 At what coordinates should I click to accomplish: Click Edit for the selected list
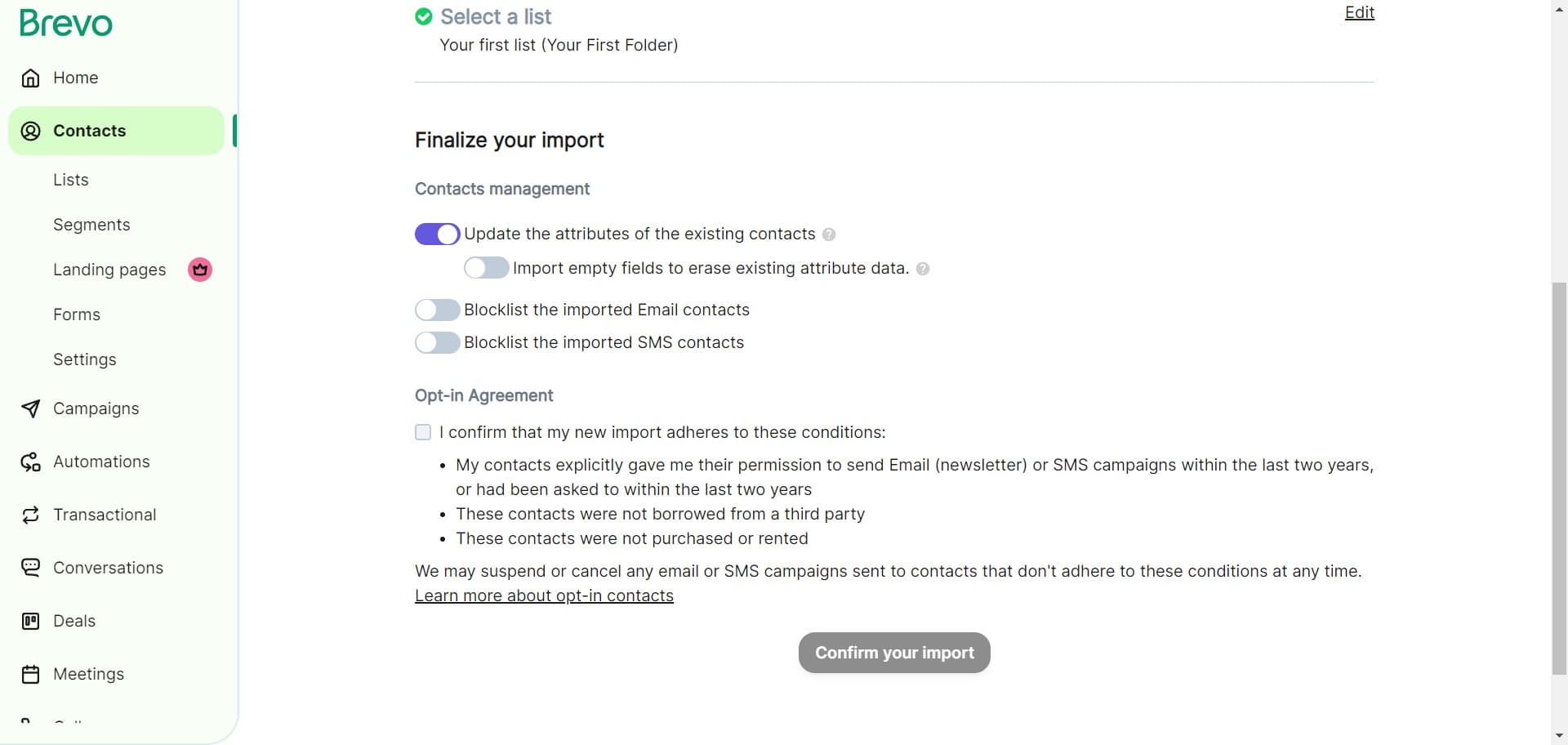pyautogui.click(x=1358, y=12)
